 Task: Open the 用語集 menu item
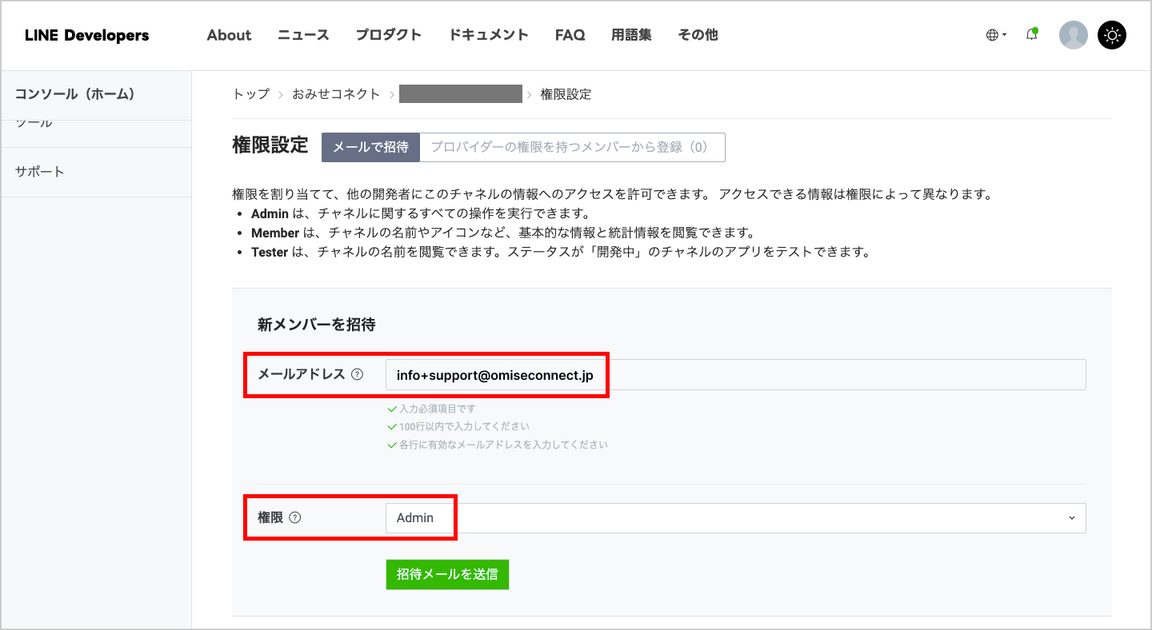[631, 35]
